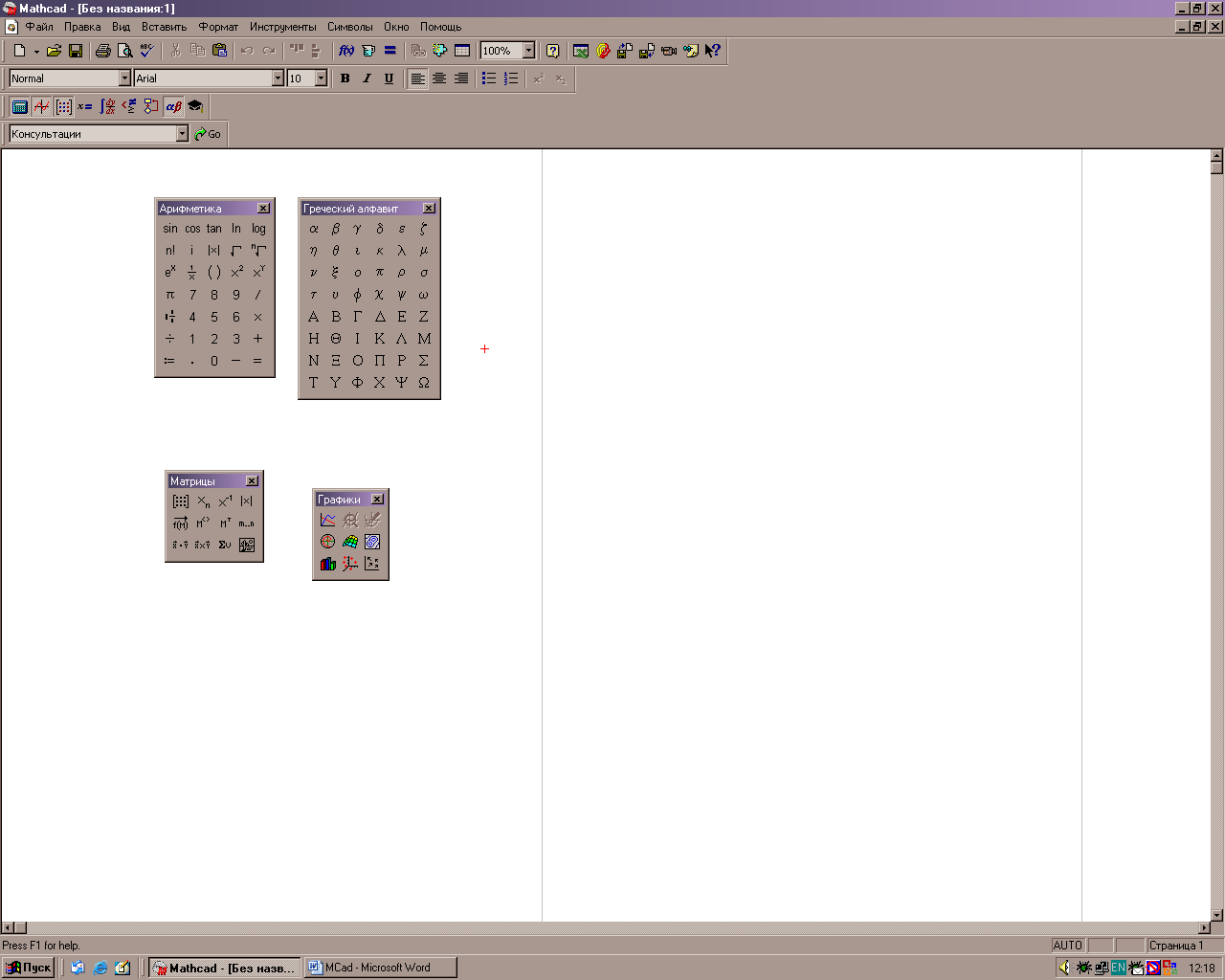Click the vector sum Σv icon
The image size is (1225, 980).
[225, 546]
